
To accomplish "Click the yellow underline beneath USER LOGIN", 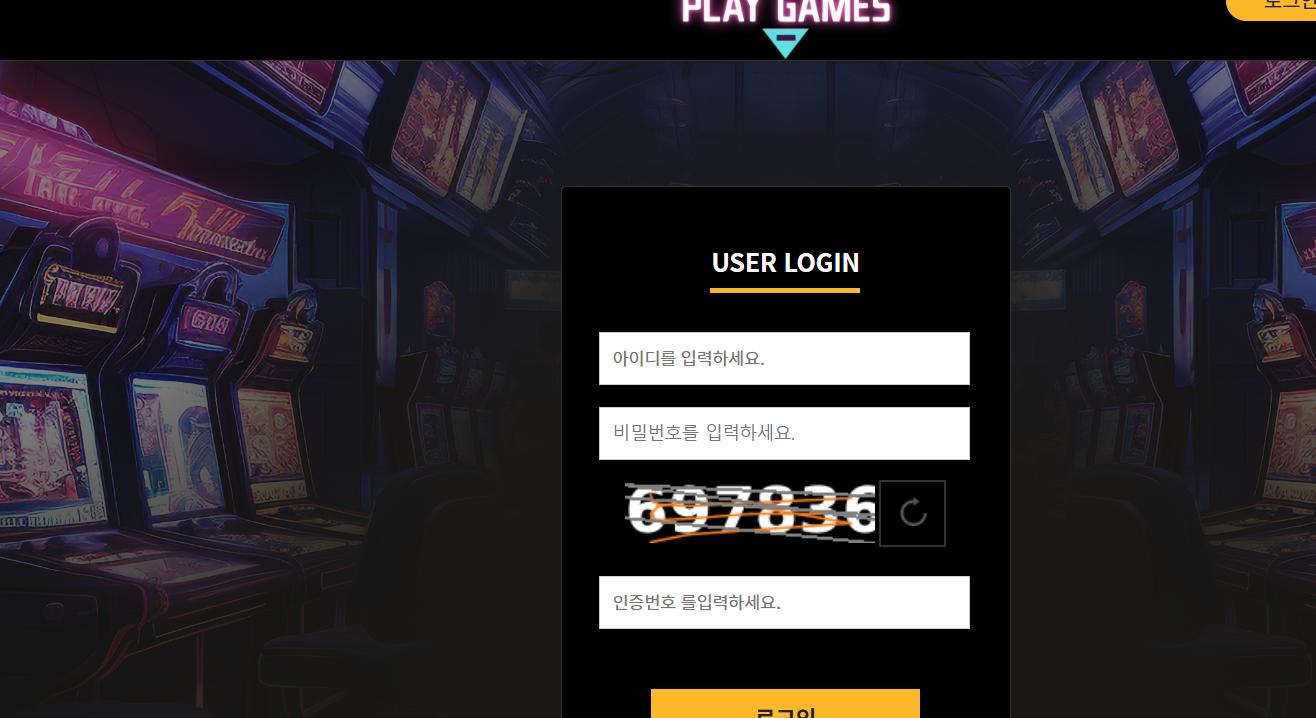I will coord(785,290).
